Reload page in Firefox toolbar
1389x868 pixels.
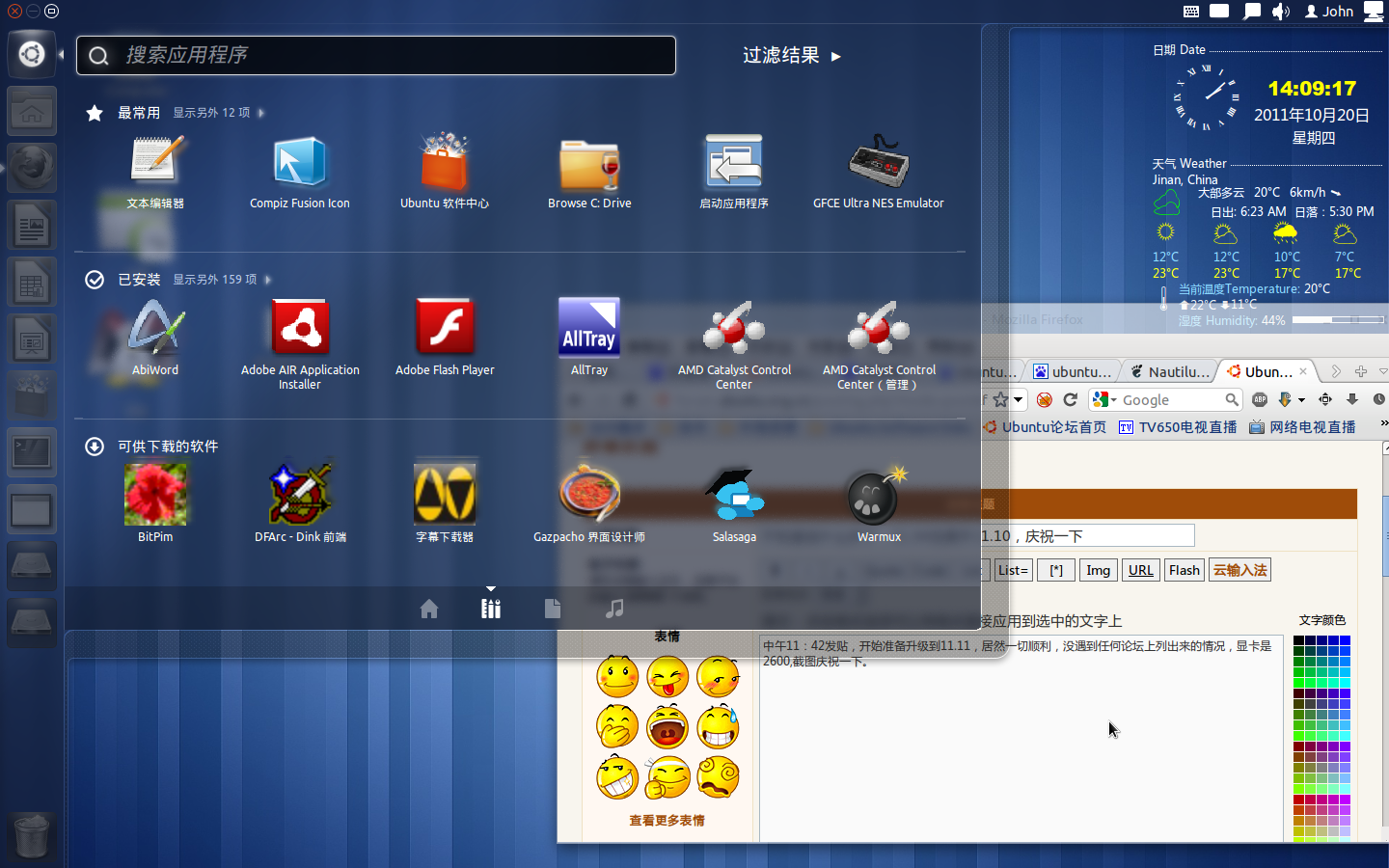pyautogui.click(x=1070, y=399)
